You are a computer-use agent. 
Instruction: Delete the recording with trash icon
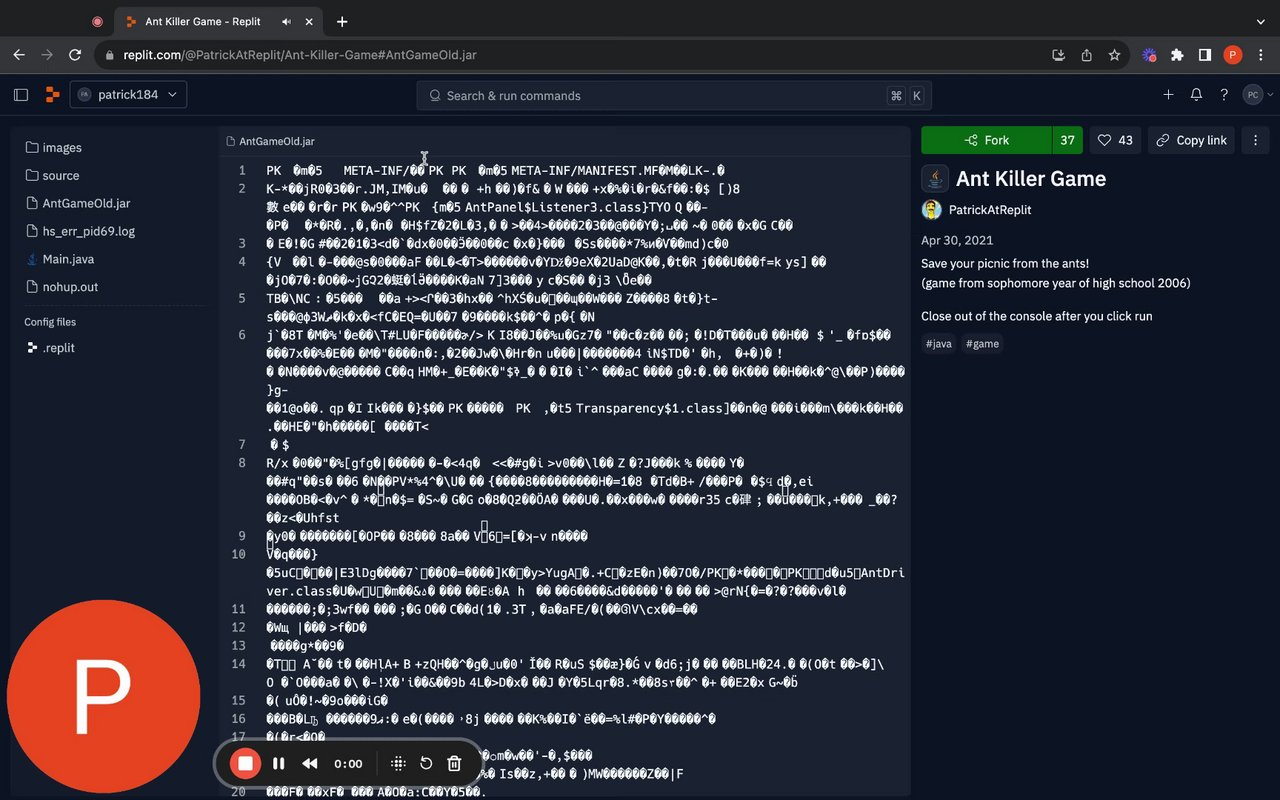point(454,763)
